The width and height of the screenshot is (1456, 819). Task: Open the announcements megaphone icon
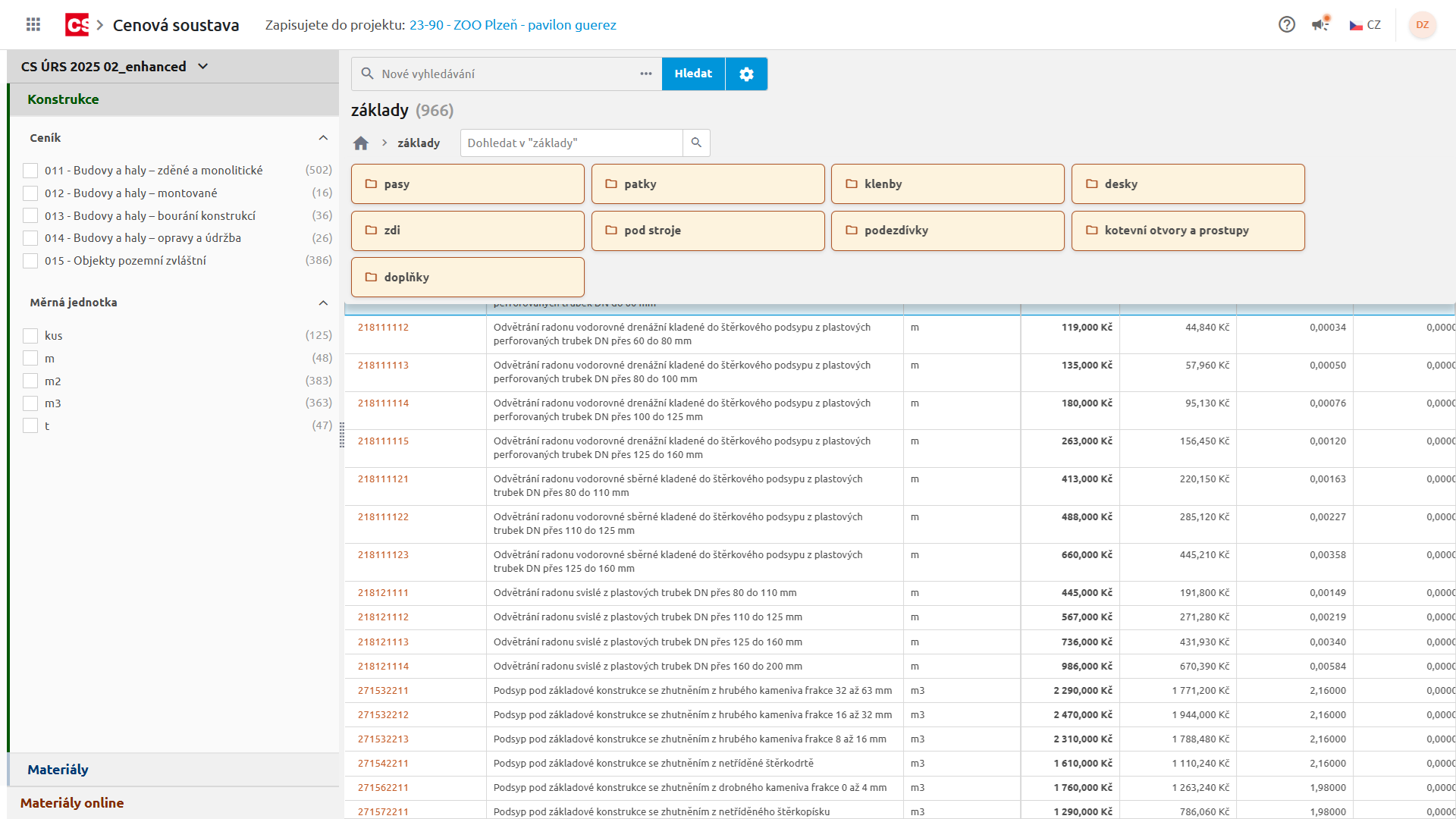point(1320,24)
